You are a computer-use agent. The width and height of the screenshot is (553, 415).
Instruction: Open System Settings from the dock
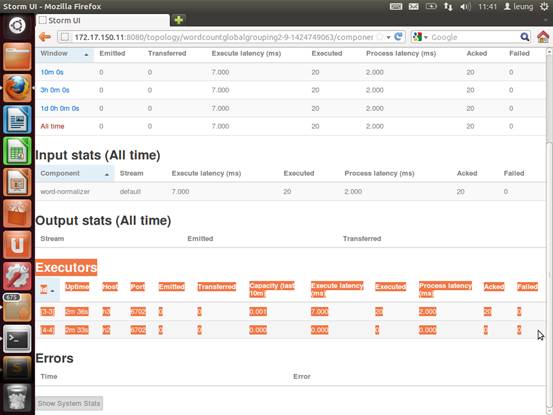pos(17,276)
